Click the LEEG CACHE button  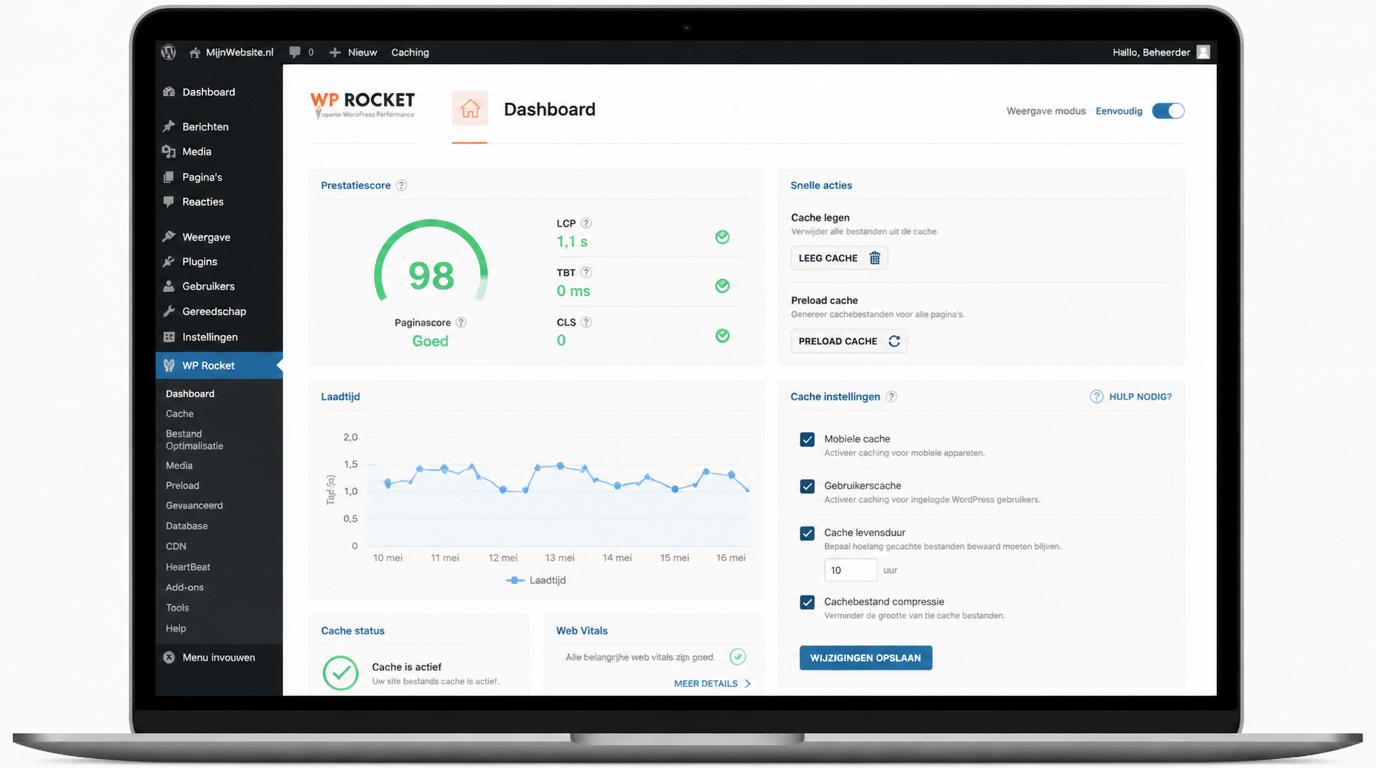pos(839,258)
